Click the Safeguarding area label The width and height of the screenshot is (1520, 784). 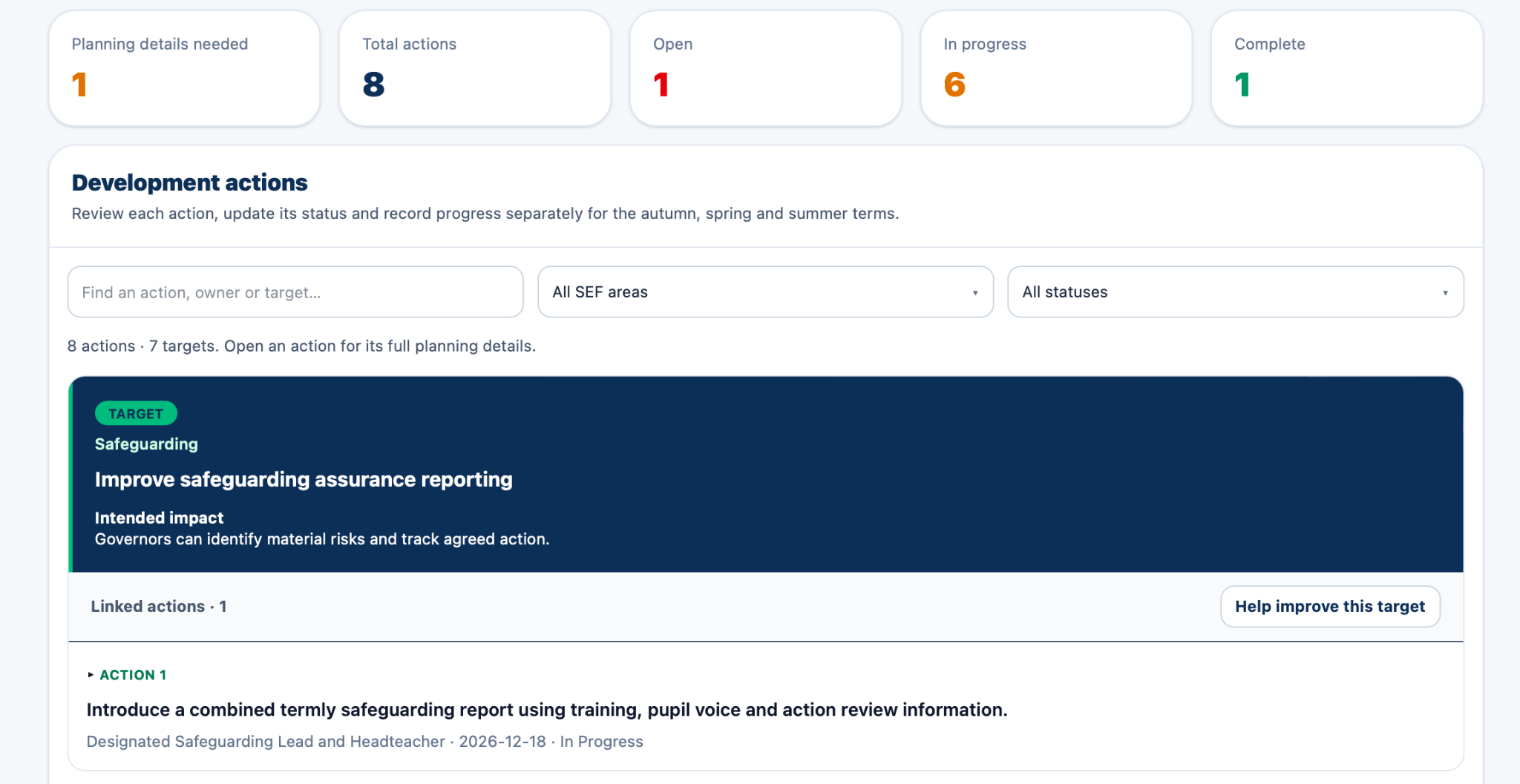[x=146, y=444]
